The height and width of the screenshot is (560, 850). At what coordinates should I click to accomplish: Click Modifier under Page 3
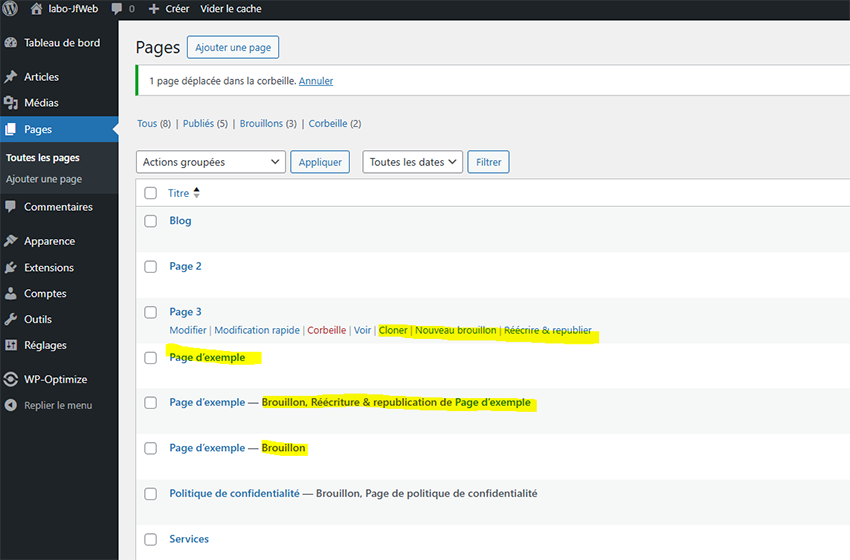188,330
